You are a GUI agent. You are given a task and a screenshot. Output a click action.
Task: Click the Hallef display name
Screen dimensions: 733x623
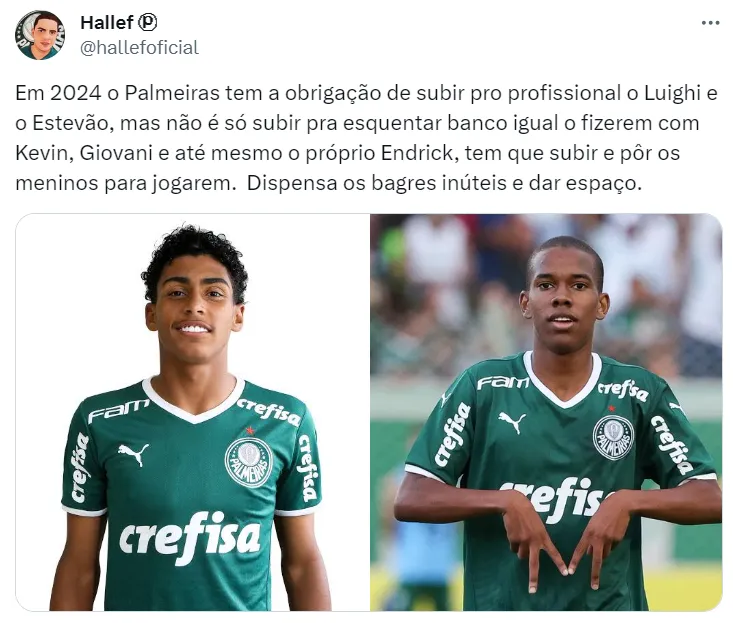107,22
